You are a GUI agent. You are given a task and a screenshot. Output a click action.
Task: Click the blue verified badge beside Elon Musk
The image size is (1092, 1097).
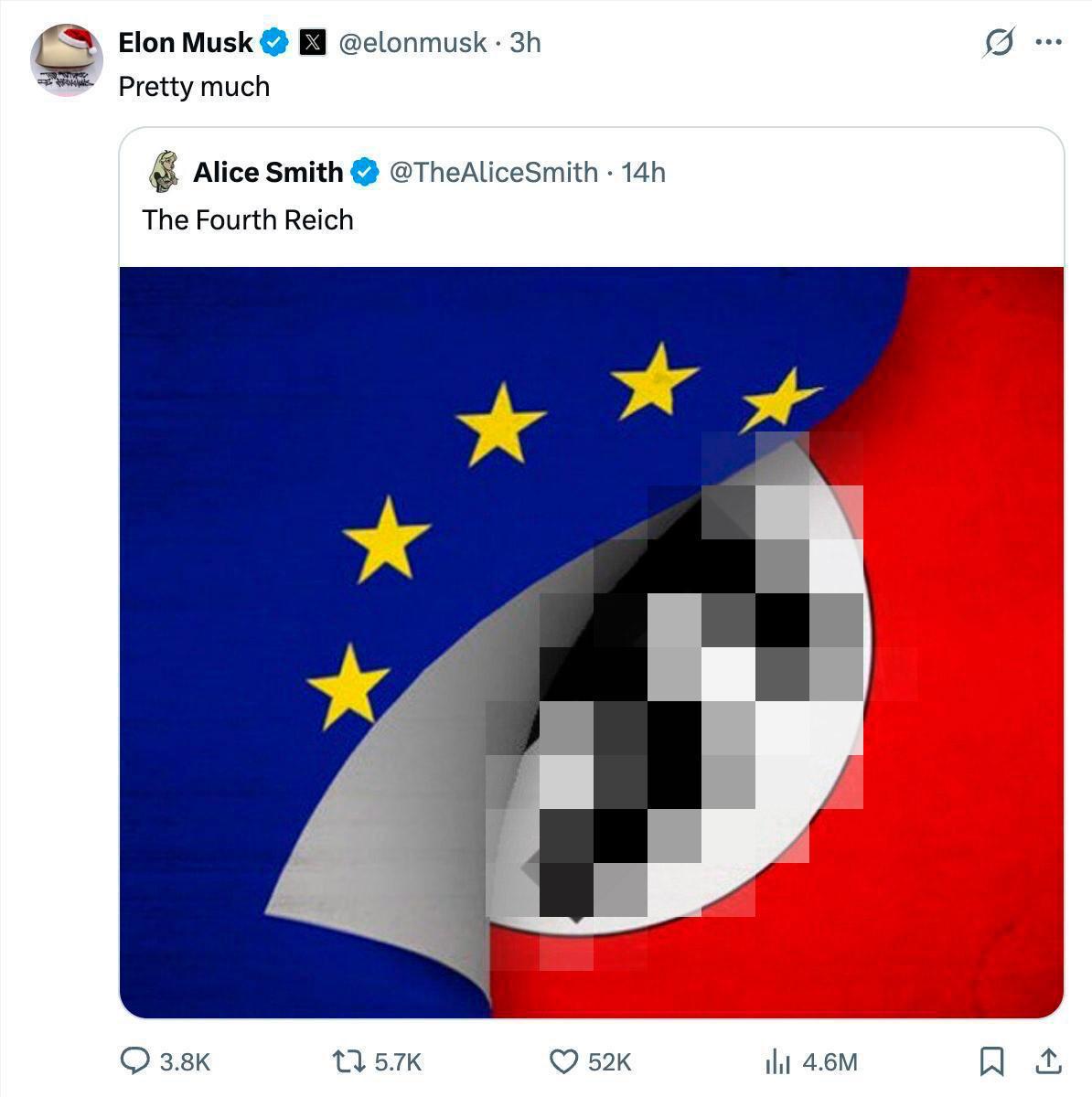click(275, 42)
